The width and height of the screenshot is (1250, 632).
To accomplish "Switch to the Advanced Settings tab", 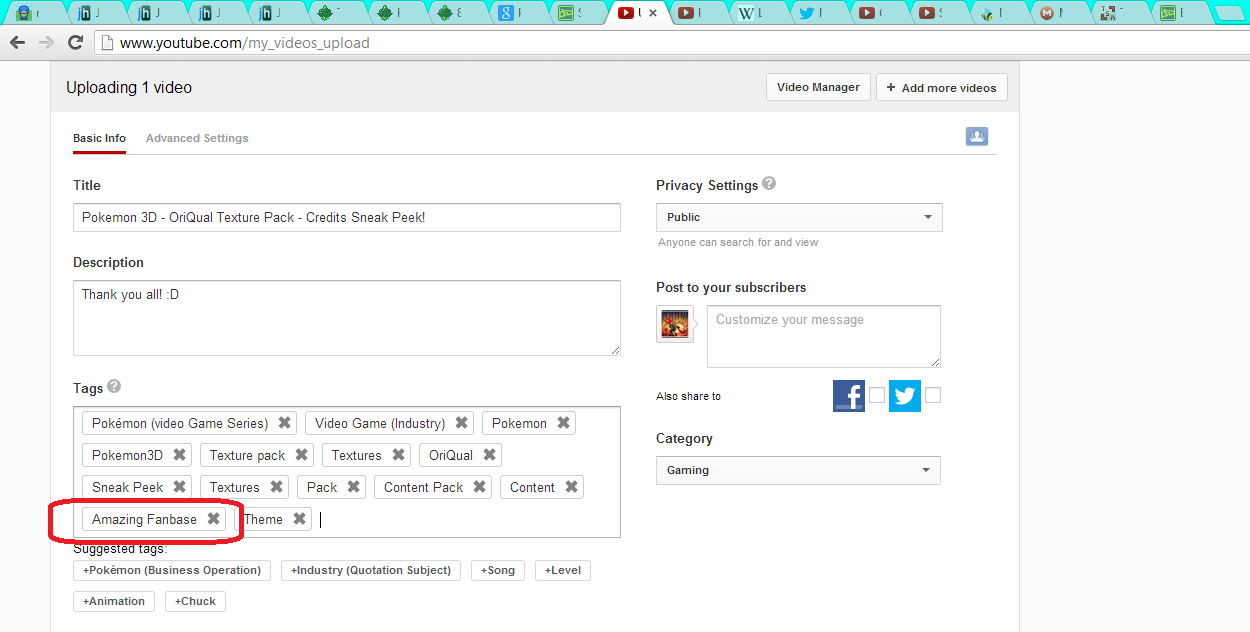I will point(197,138).
